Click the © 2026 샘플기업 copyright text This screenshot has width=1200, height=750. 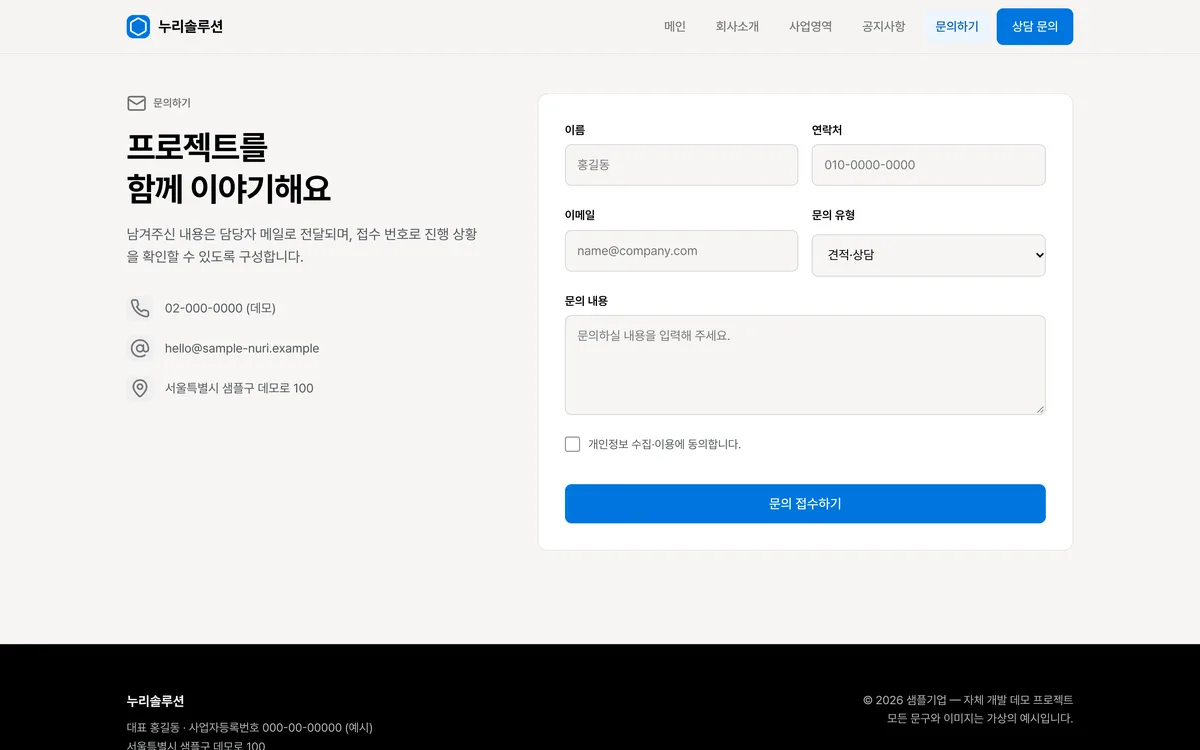pos(968,700)
